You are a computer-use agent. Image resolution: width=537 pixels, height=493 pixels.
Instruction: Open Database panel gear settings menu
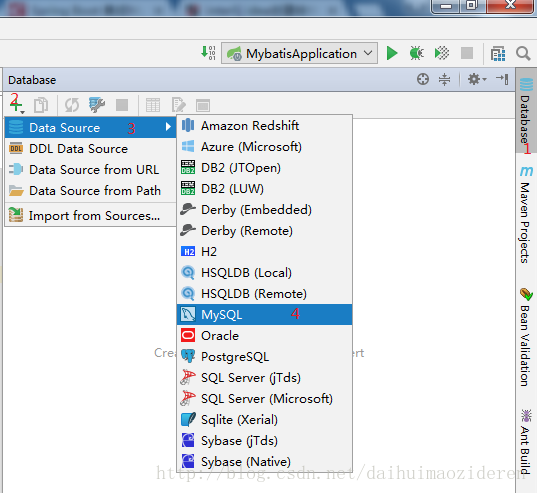[476, 79]
